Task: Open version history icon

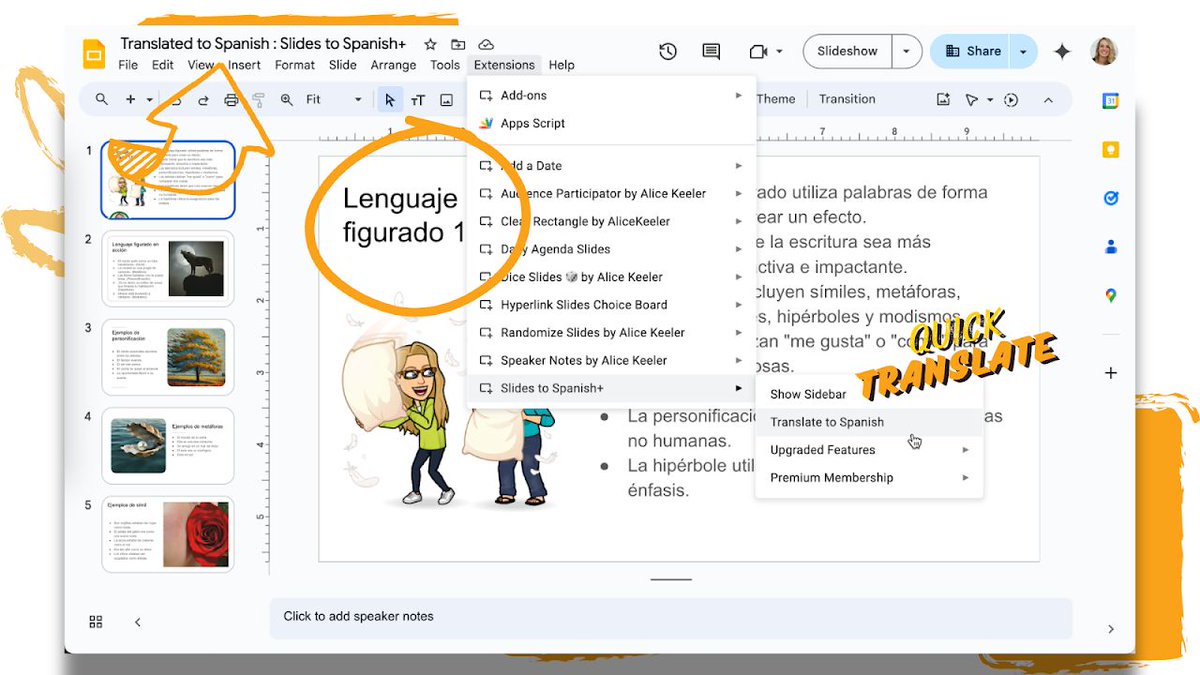Action: pos(667,51)
